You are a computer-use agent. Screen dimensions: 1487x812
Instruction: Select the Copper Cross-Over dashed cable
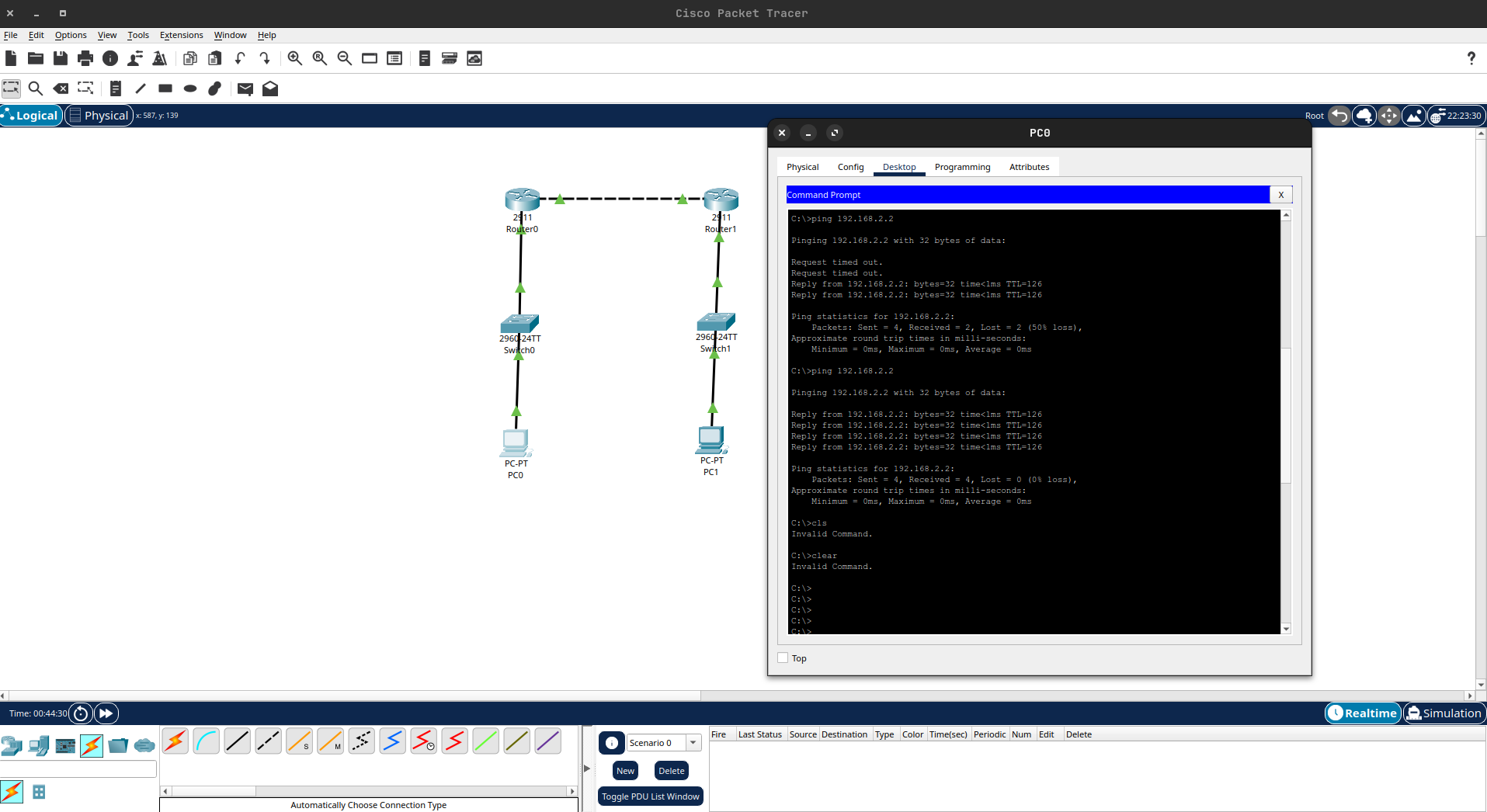[x=269, y=741]
